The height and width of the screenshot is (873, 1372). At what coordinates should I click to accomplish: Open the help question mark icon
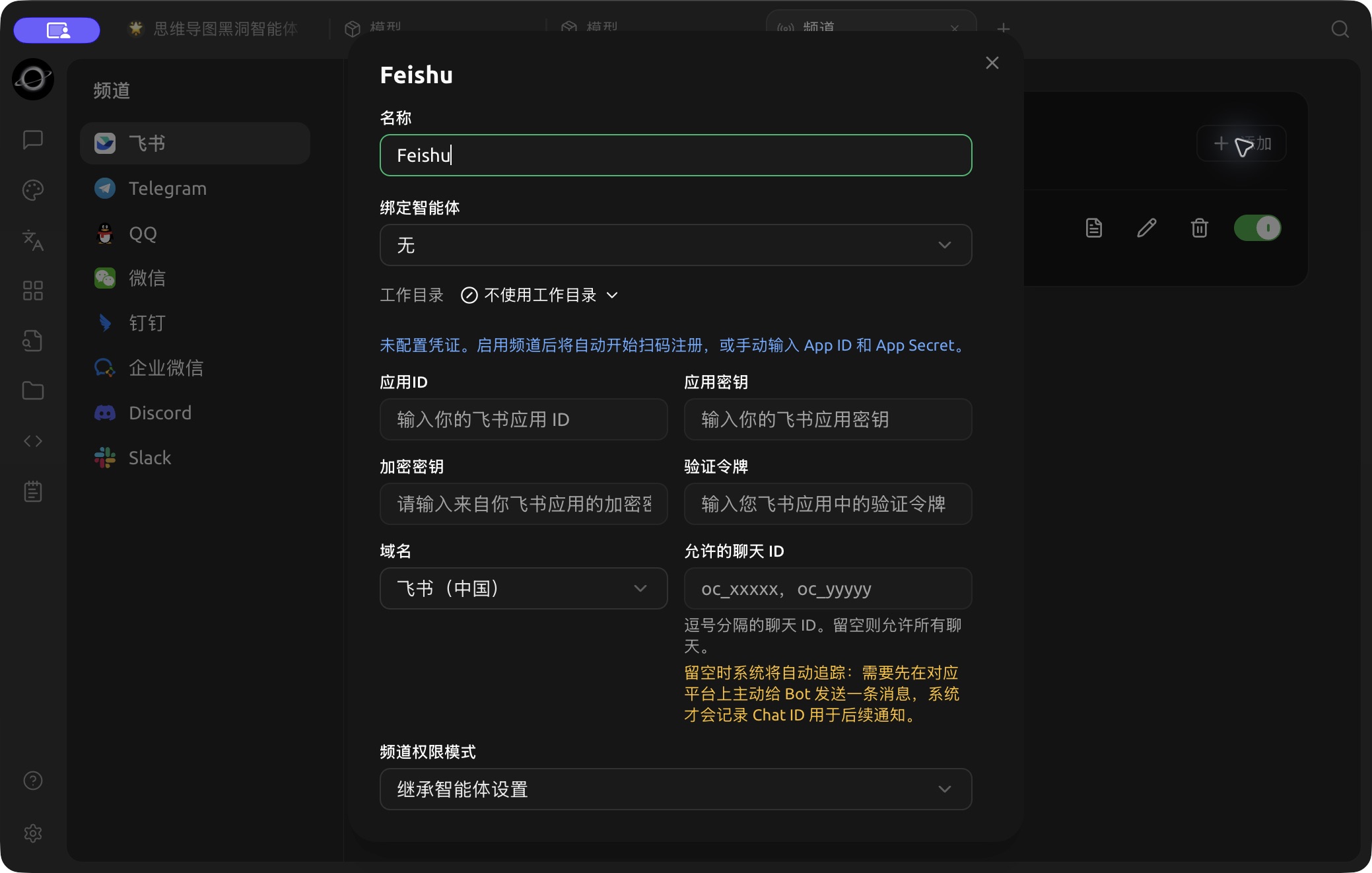tap(33, 781)
